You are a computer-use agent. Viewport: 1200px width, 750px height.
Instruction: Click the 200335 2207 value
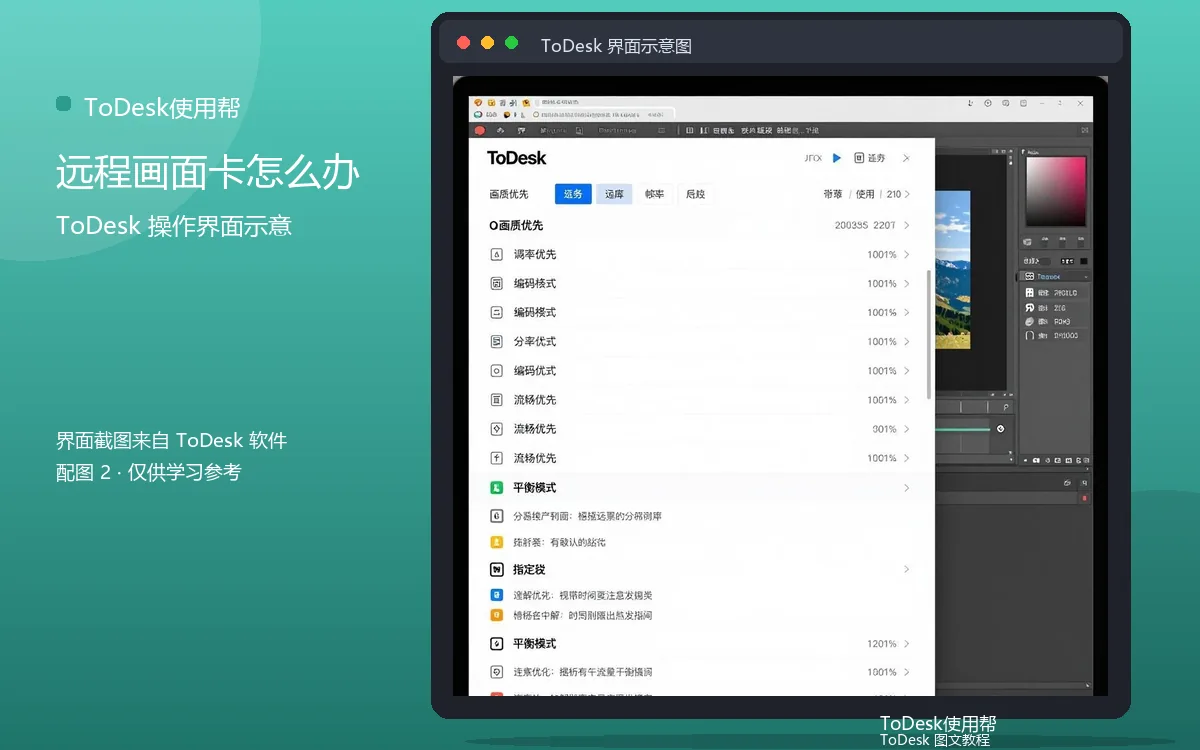click(865, 225)
